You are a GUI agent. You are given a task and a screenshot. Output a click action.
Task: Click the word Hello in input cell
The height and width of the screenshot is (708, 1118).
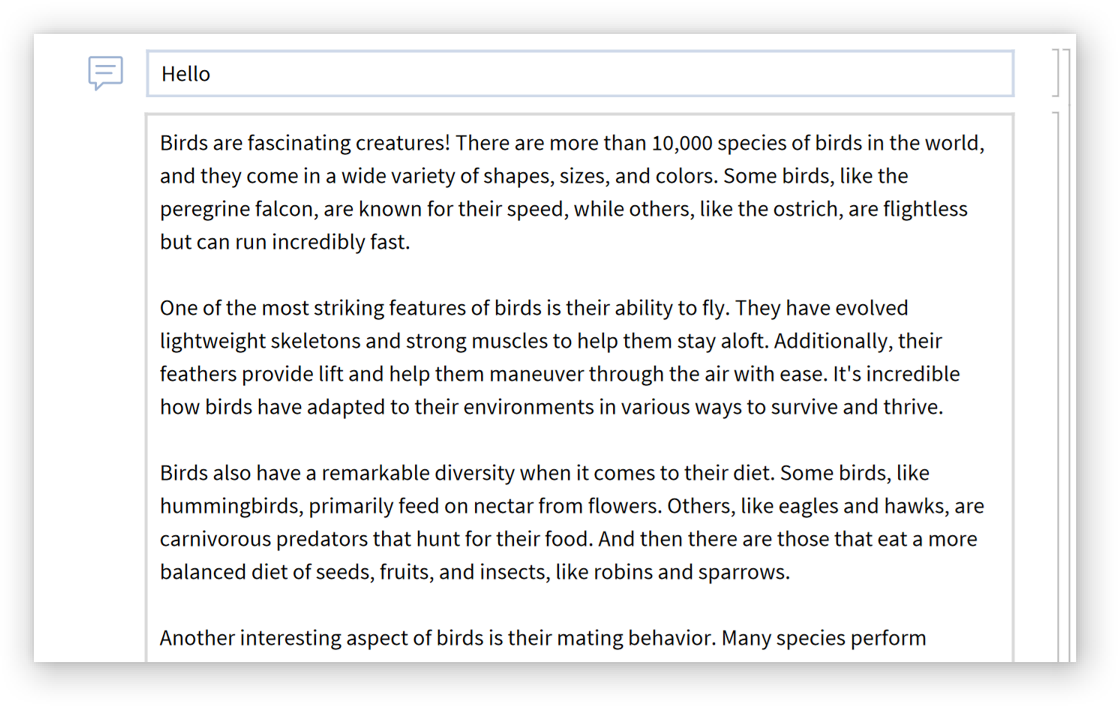(x=186, y=74)
